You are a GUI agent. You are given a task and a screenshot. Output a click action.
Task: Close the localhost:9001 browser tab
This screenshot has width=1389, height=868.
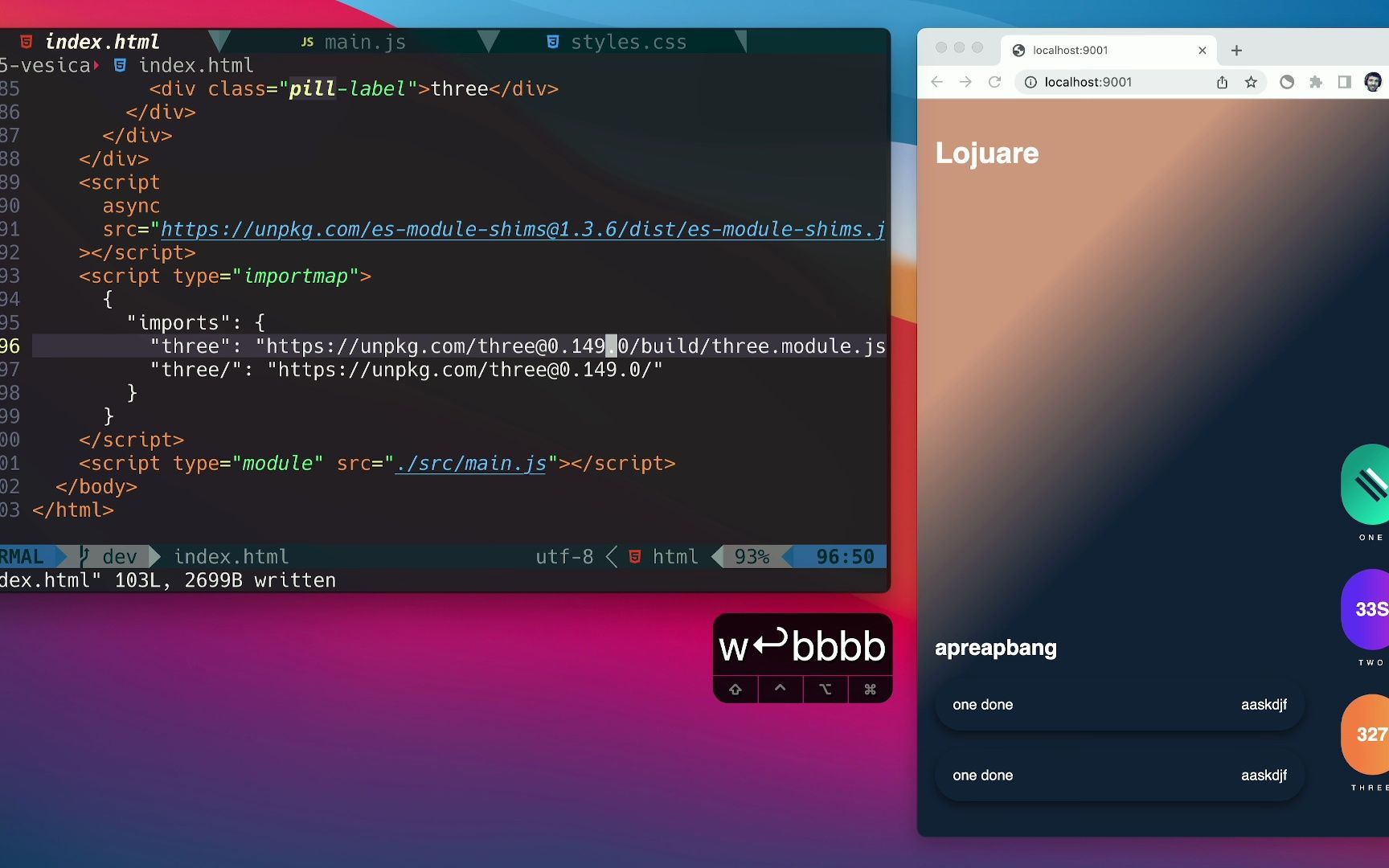click(1203, 50)
